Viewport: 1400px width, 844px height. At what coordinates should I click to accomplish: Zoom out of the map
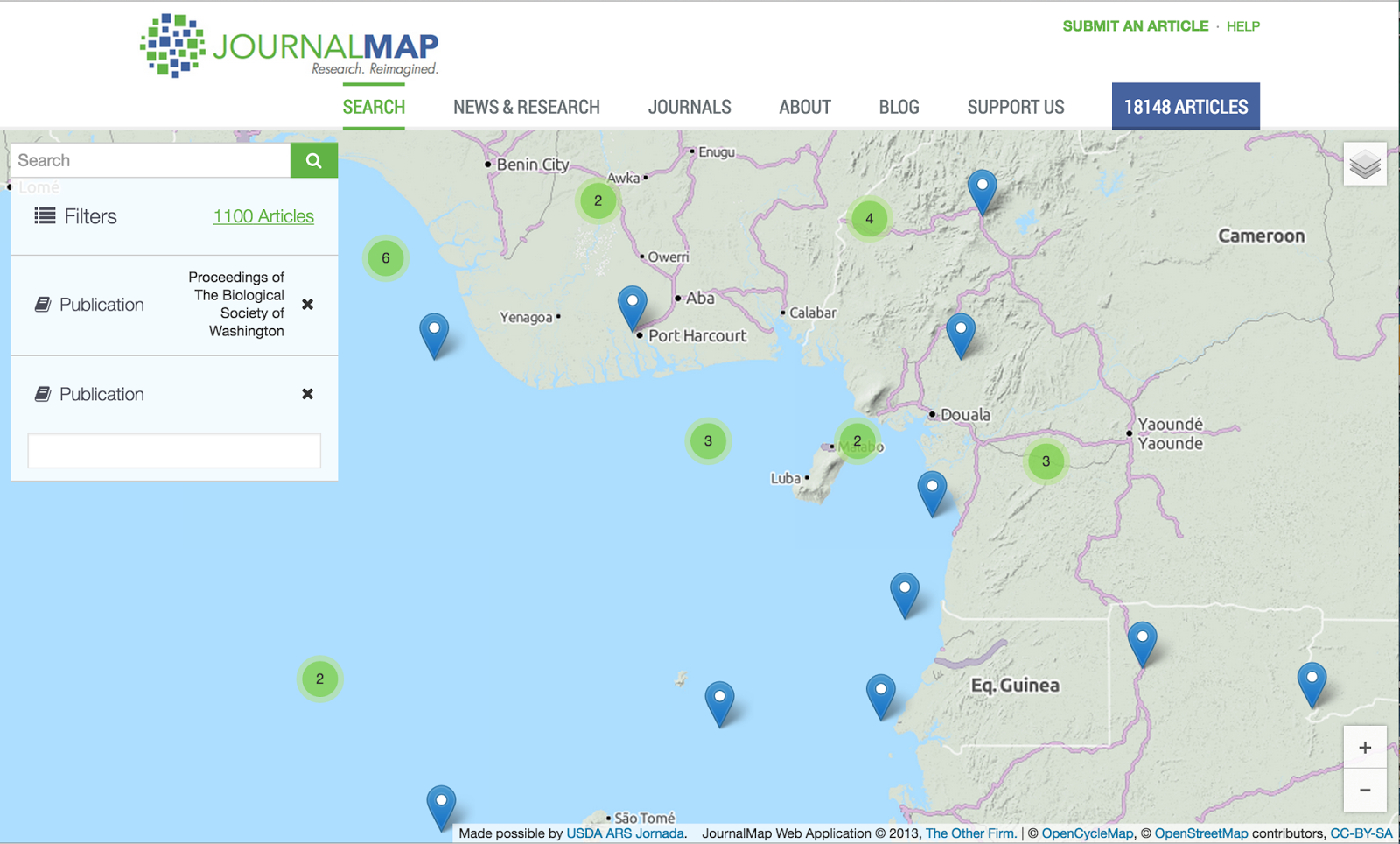click(x=1364, y=790)
